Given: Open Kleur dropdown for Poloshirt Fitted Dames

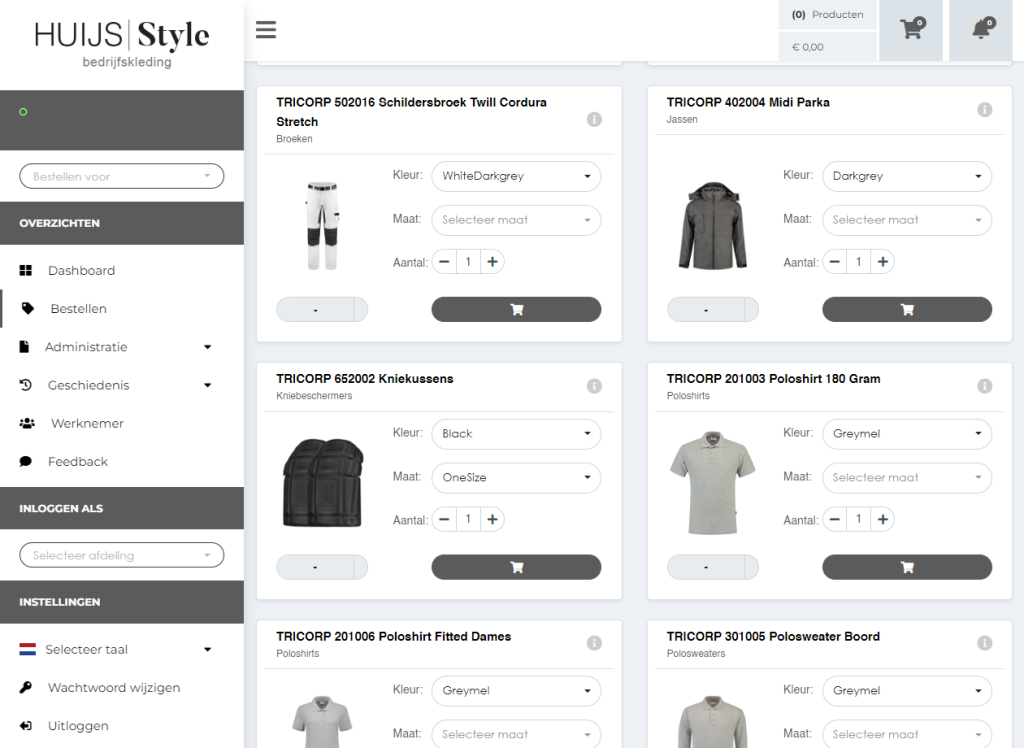Looking at the screenshot, I should coord(516,691).
